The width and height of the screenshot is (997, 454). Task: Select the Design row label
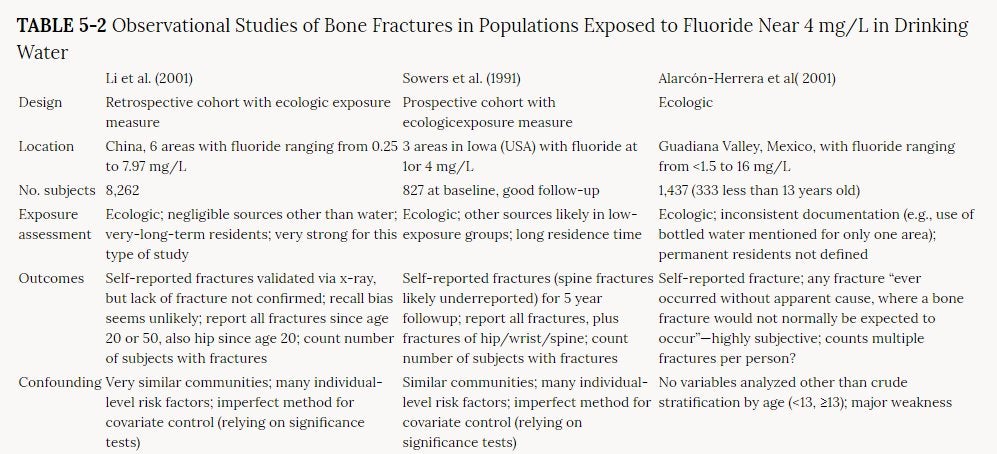tap(39, 102)
